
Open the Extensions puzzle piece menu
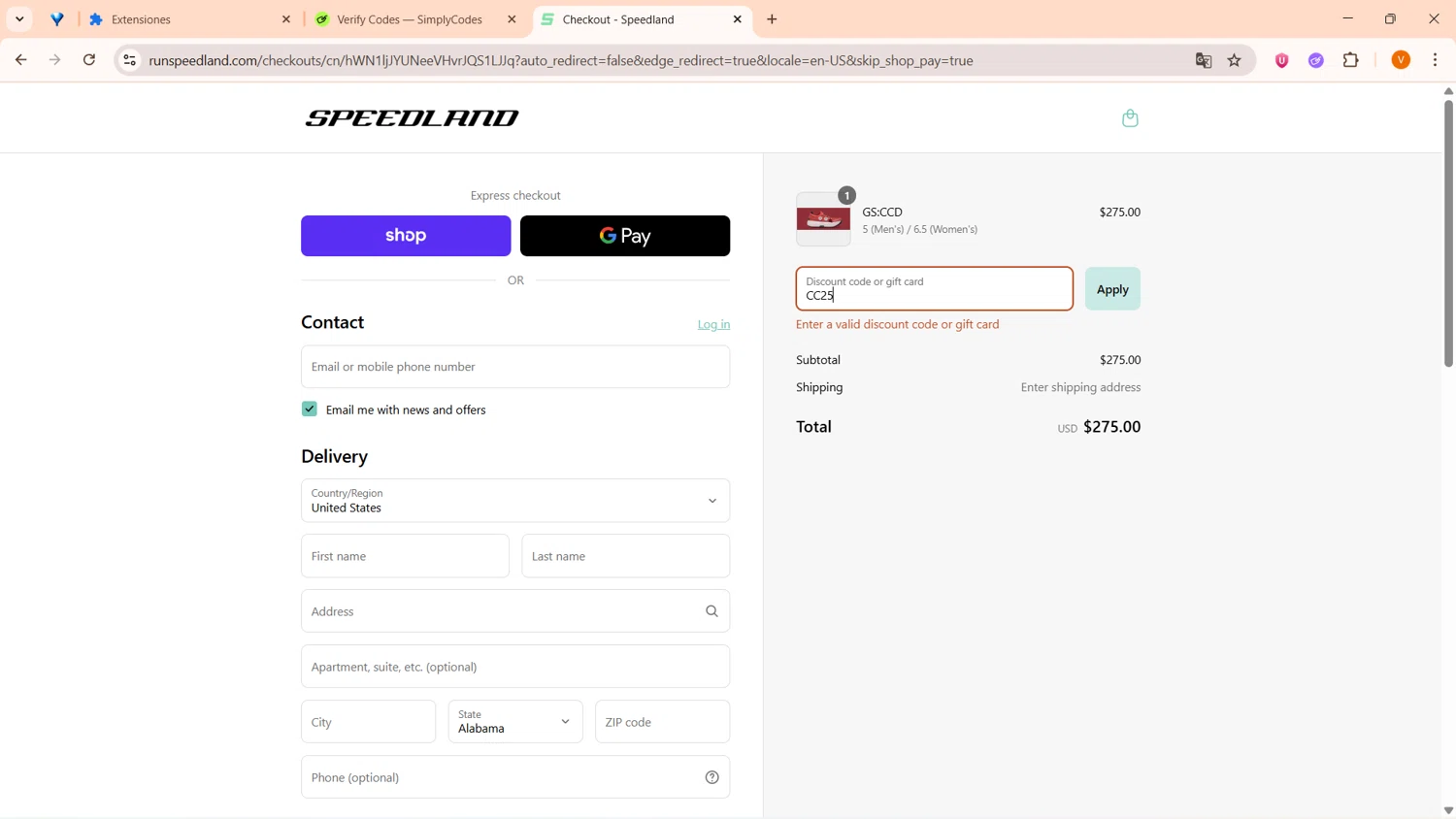pos(1351,60)
